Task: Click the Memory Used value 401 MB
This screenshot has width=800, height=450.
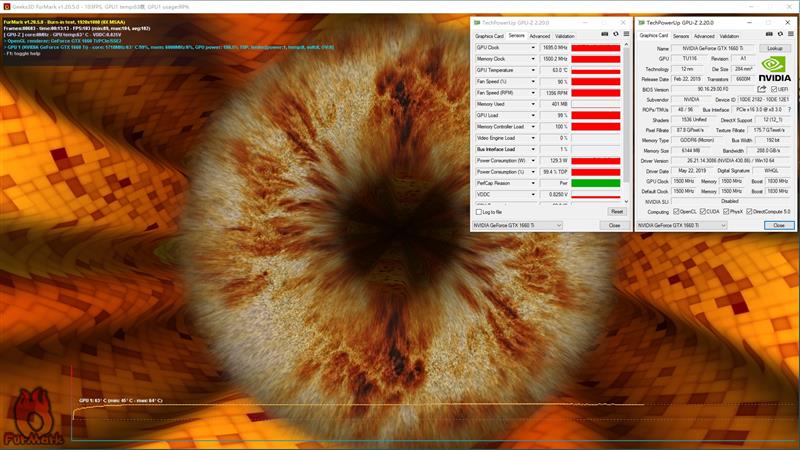Action: coord(555,104)
